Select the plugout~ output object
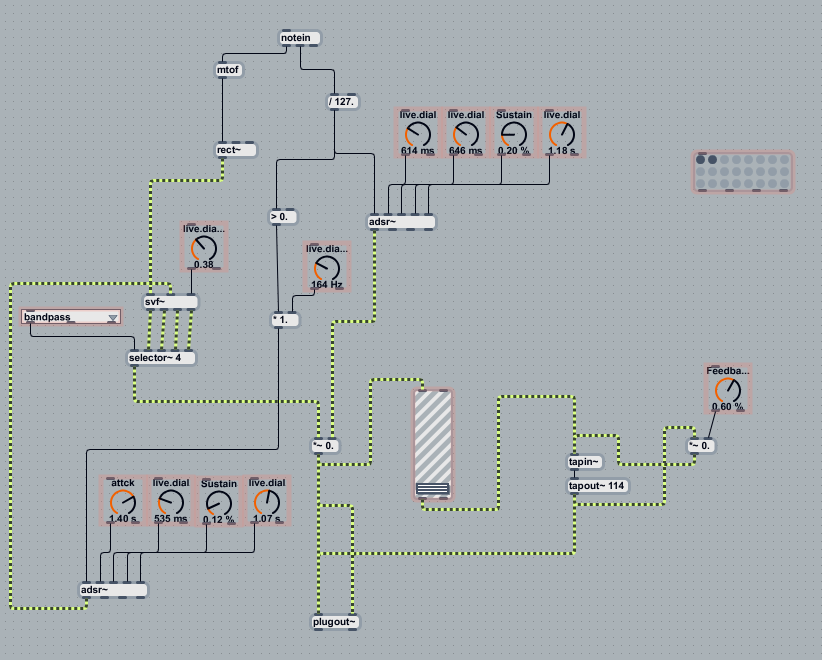 335,622
